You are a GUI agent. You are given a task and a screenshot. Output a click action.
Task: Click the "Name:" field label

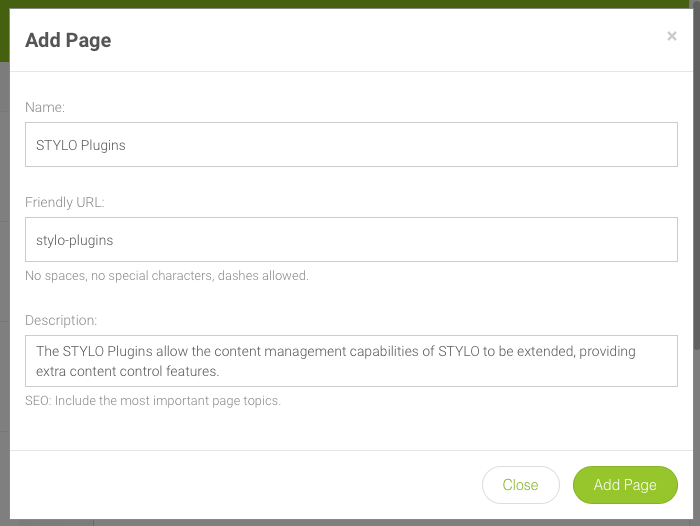tap(45, 106)
